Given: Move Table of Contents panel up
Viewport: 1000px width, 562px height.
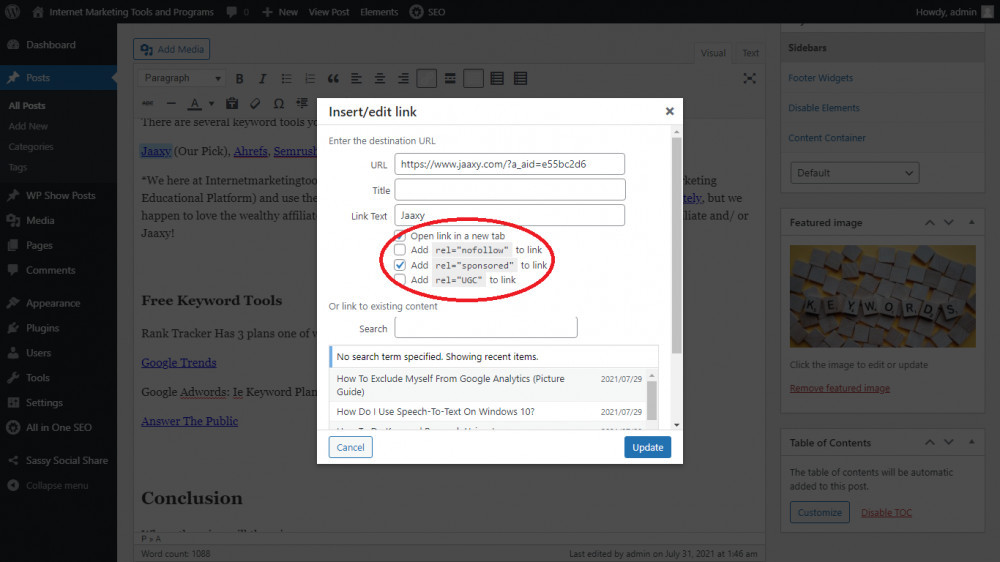Looking at the screenshot, I should tap(930, 442).
